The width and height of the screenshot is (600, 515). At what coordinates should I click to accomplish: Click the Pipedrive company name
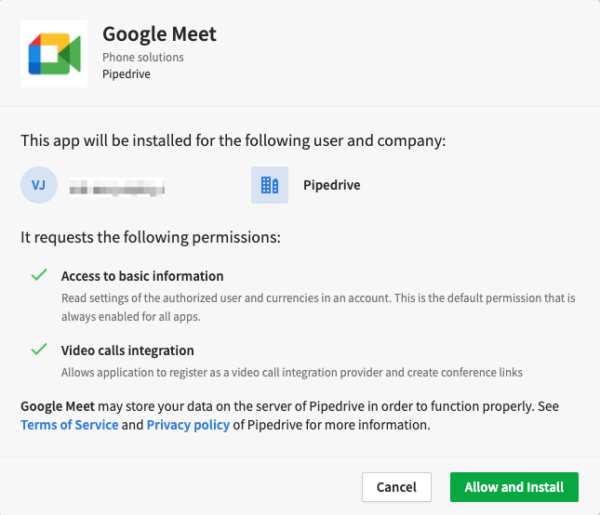[x=332, y=185]
